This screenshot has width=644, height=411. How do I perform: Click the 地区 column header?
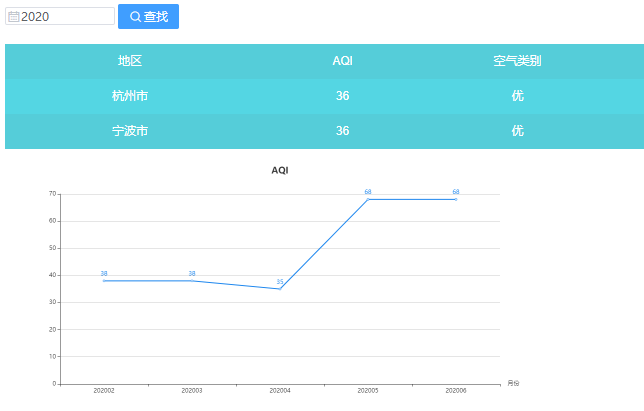tap(130, 61)
